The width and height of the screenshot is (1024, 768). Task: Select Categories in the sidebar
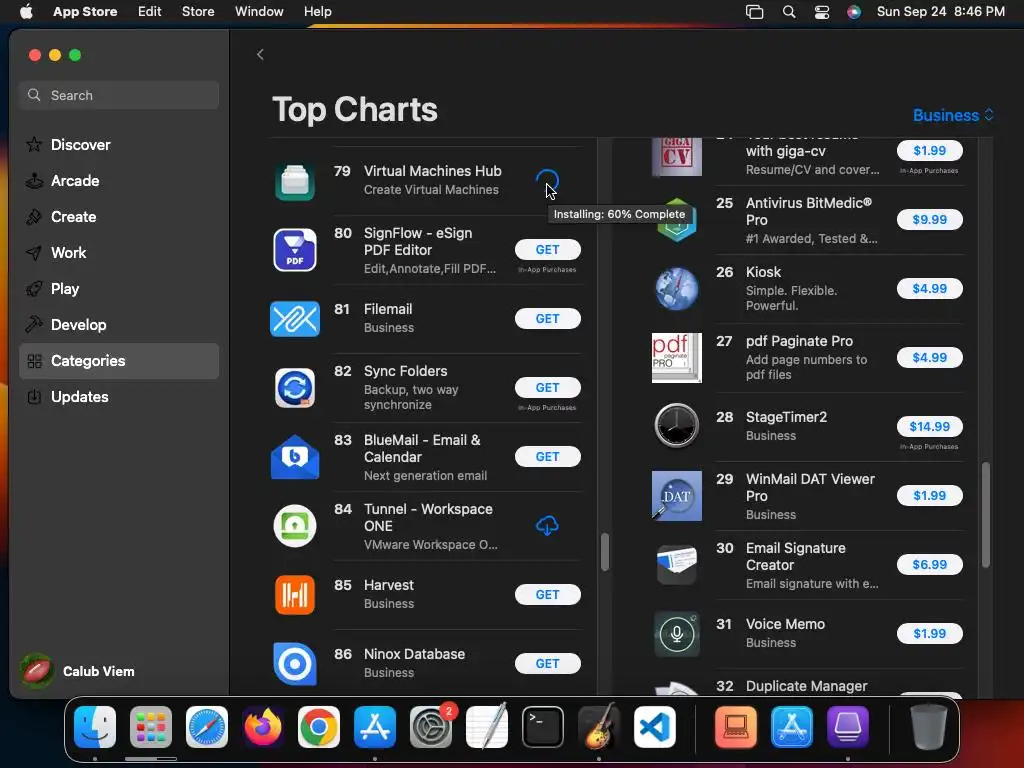click(119, 361)
